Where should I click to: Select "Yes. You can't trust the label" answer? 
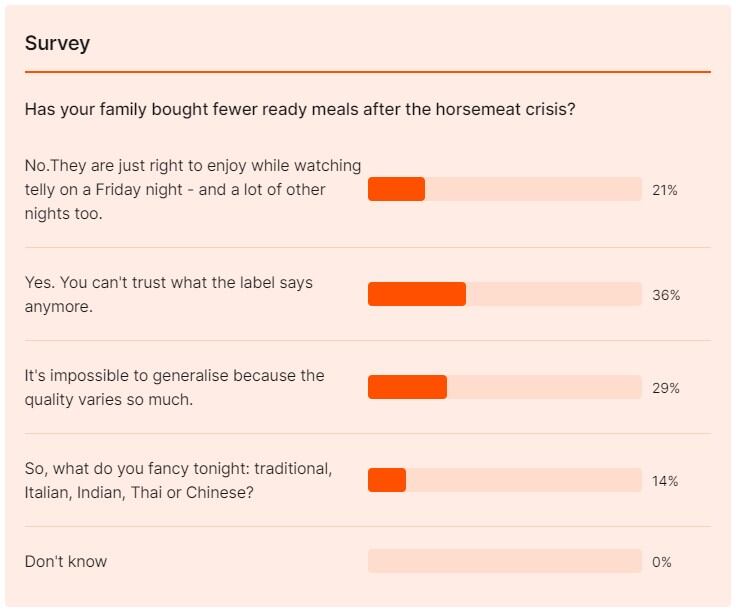pos(168,294)
